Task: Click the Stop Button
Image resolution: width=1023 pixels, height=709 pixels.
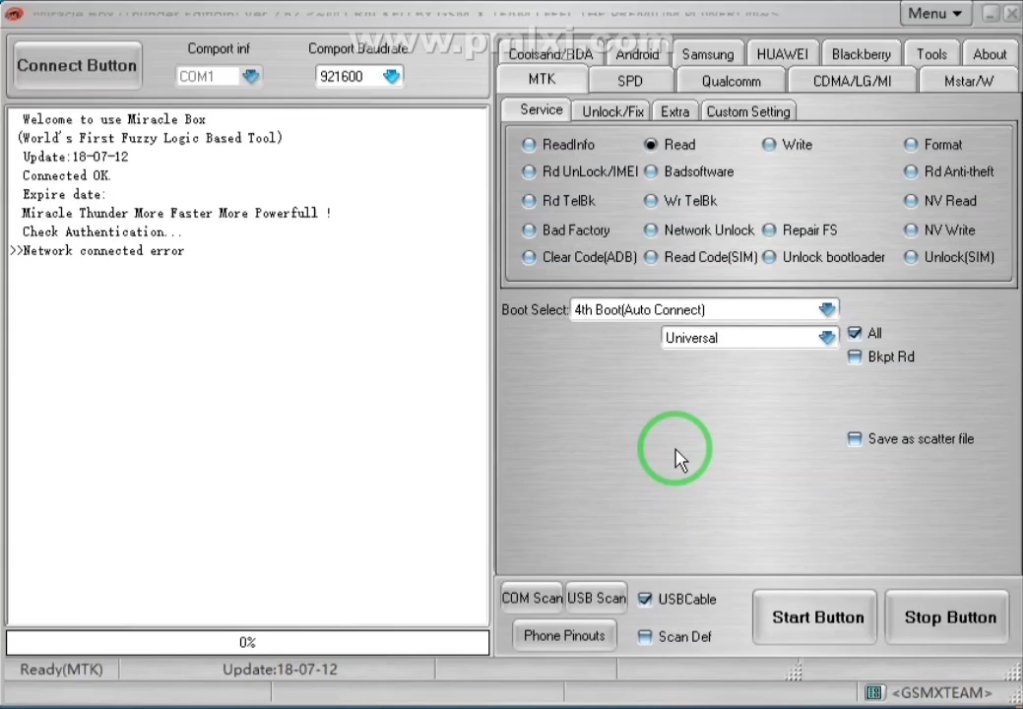Action: pyautogui.click(x=947, y=617)
